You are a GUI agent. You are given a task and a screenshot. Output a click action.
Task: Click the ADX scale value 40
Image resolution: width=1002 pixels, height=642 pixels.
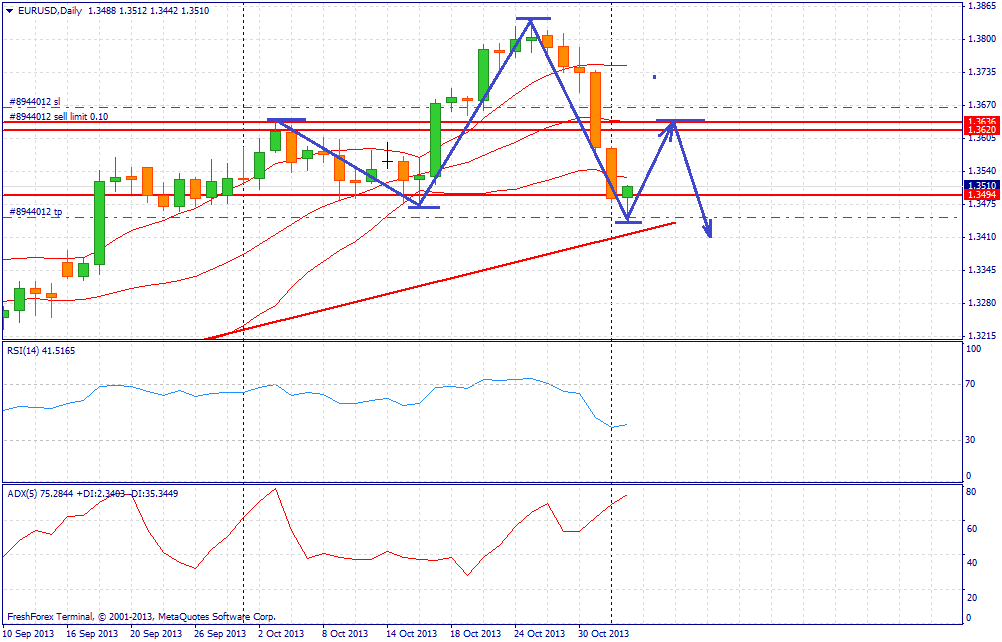click(971, 563)
